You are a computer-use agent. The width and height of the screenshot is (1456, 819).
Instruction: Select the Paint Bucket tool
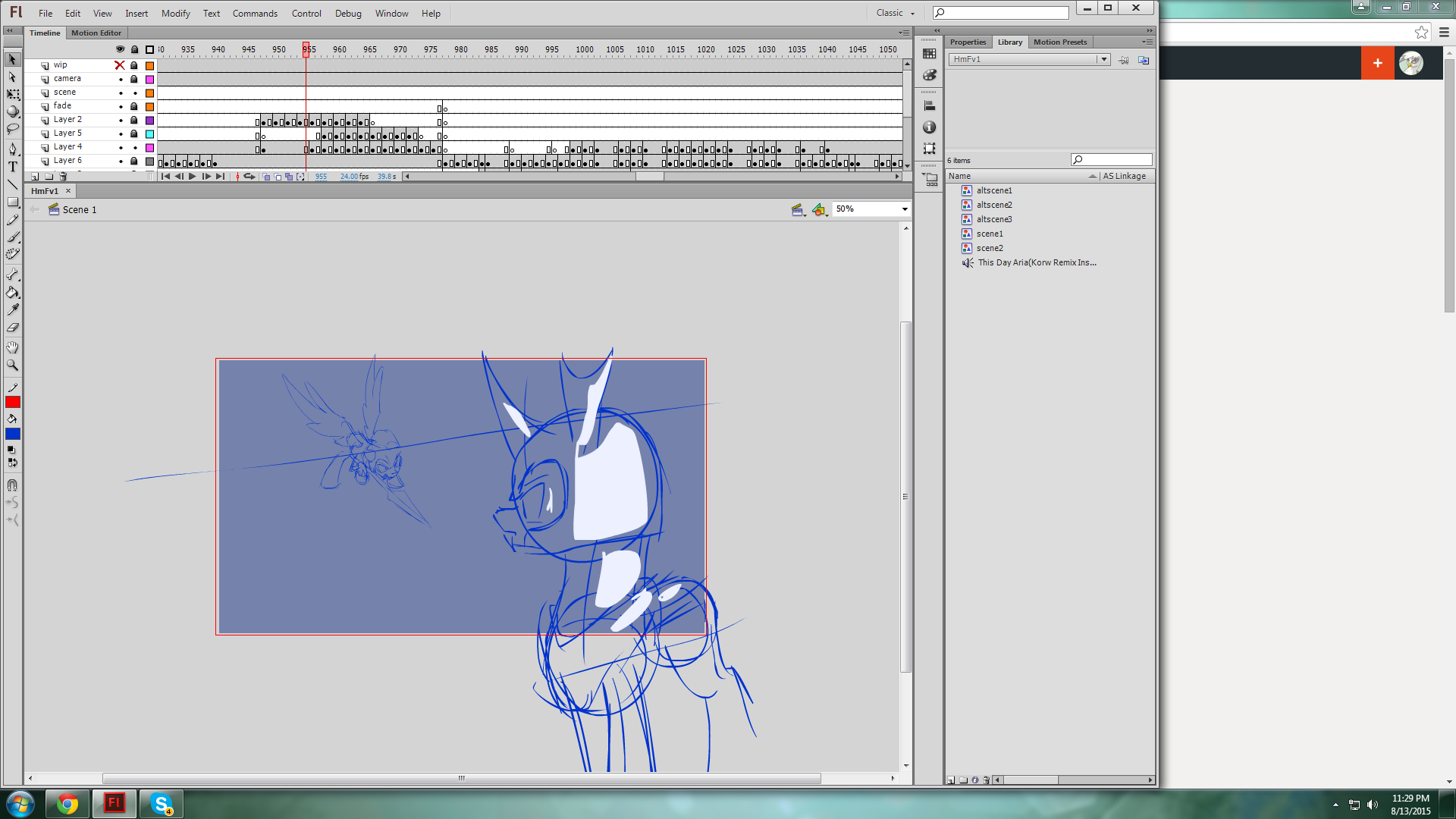click(x=13, y=293)
